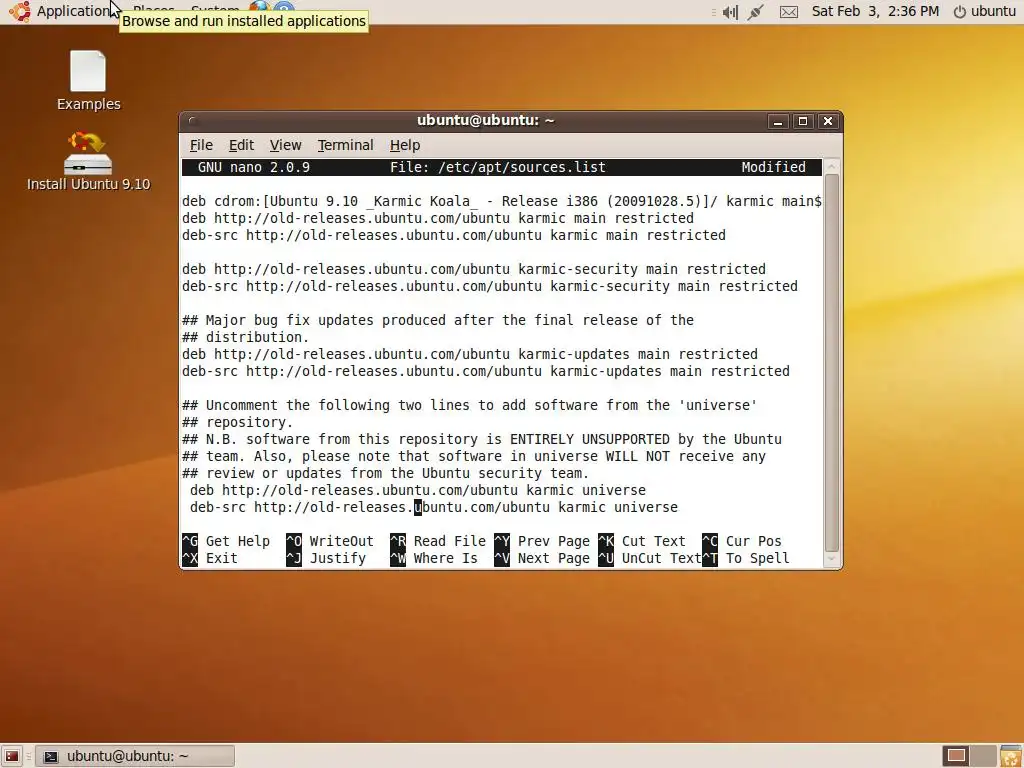Click the '## distribution.' comment line
This screenshot has width=1024, height=768.
pyautogui.click(x=246, y=337)
